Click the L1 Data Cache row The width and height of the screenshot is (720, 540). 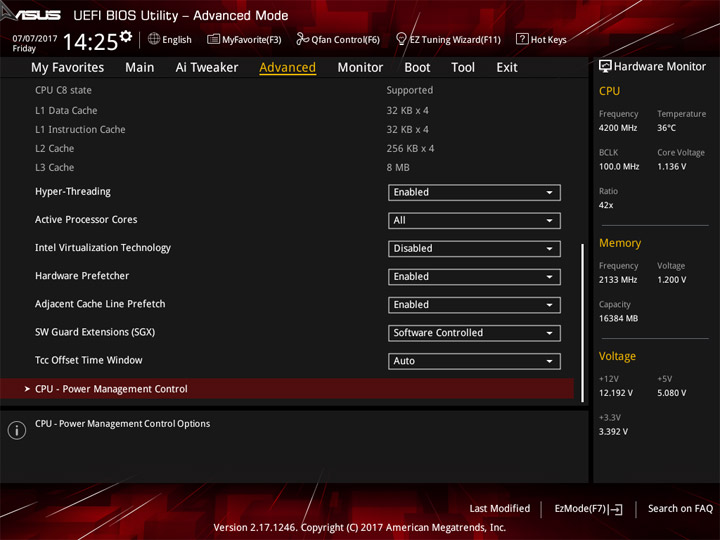point(287,111)
